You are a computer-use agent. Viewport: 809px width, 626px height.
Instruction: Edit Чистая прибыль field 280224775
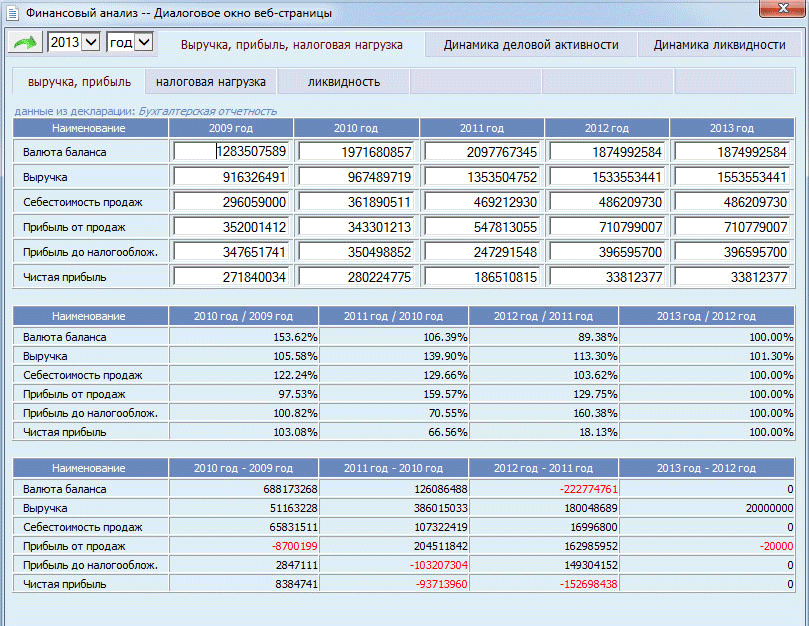coord(356,277)
